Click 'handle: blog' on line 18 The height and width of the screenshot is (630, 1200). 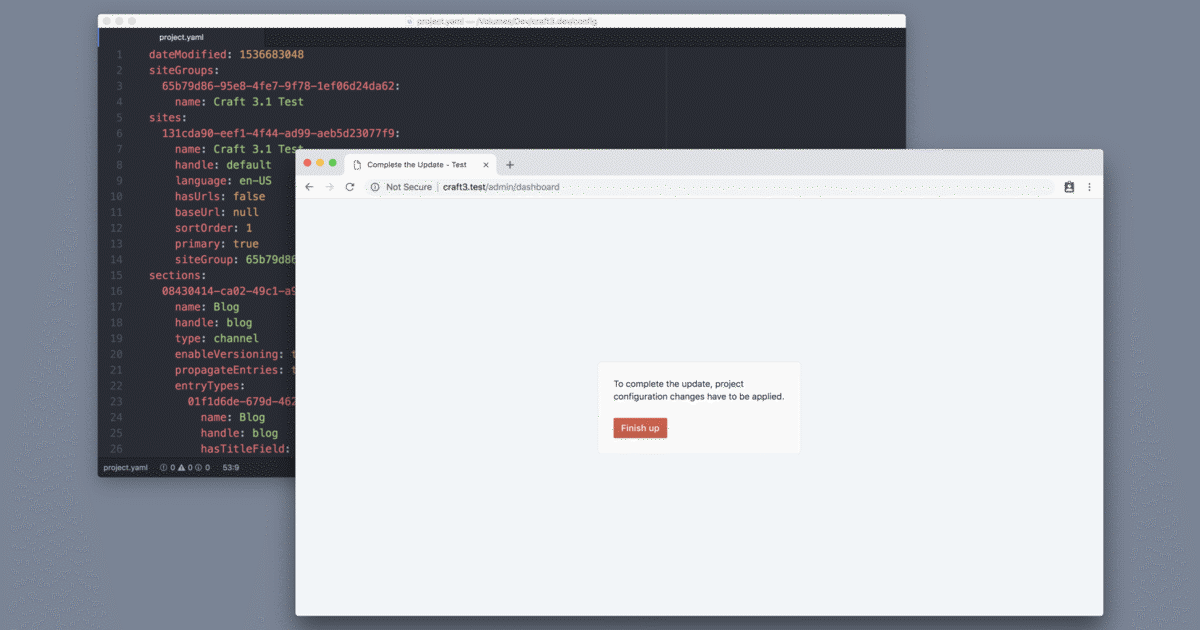(x=213, y=322)
